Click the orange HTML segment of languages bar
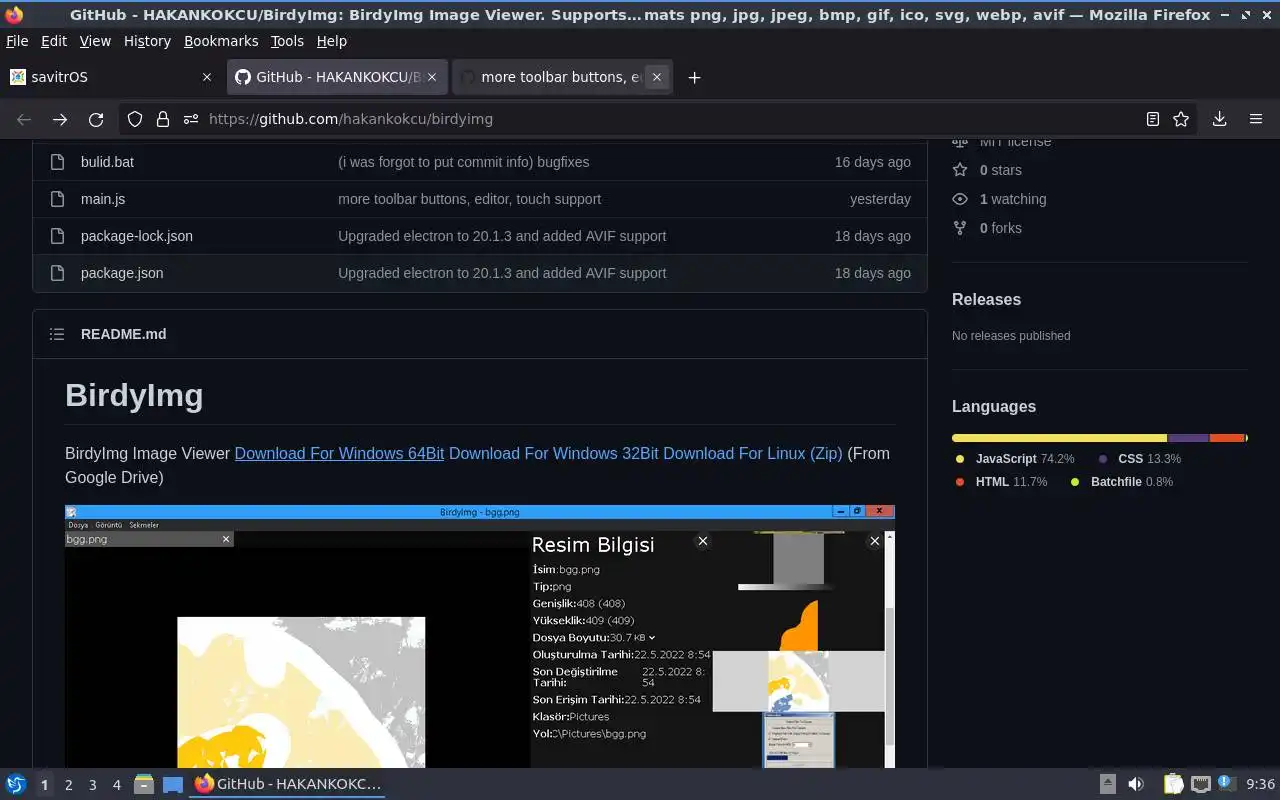This screenshot has height=800, width=1280. coord(1227,438)
